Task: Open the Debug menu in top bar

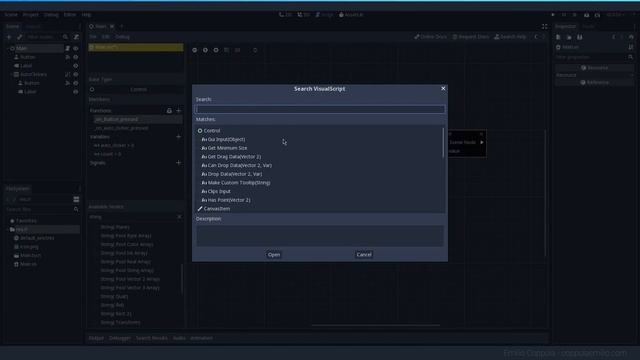Action: [51, 15]
